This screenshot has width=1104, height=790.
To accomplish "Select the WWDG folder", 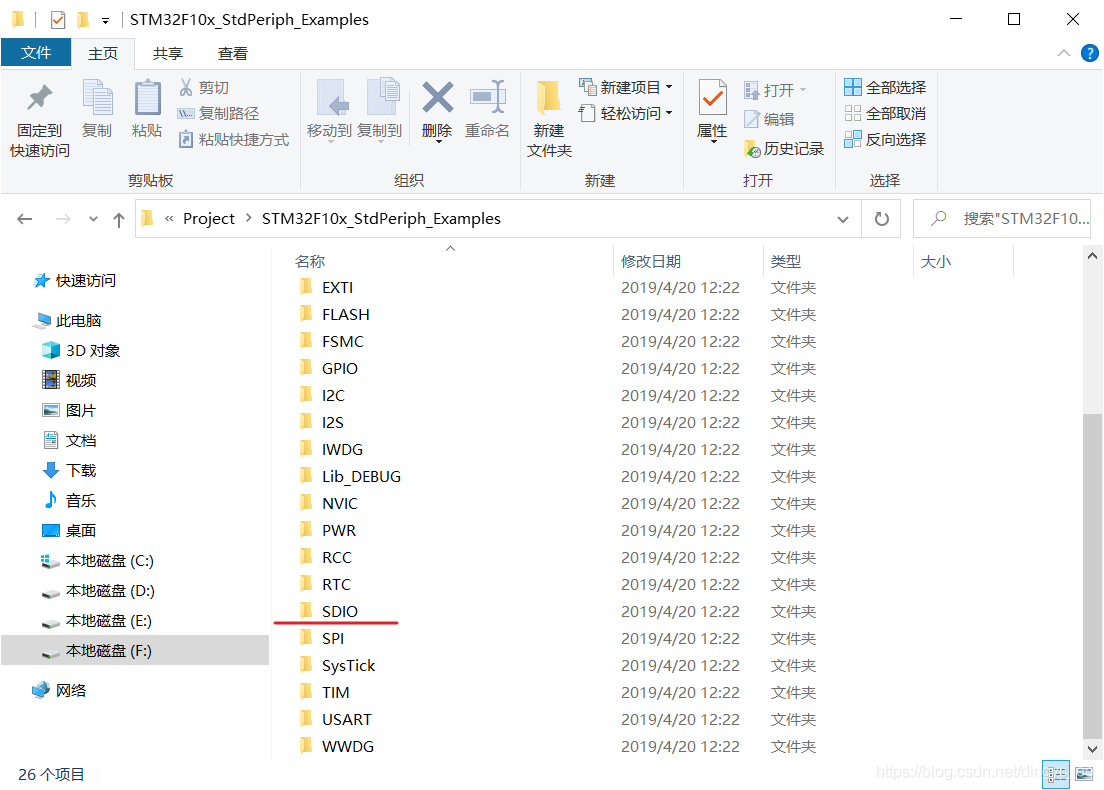I will tap(348, 746).
